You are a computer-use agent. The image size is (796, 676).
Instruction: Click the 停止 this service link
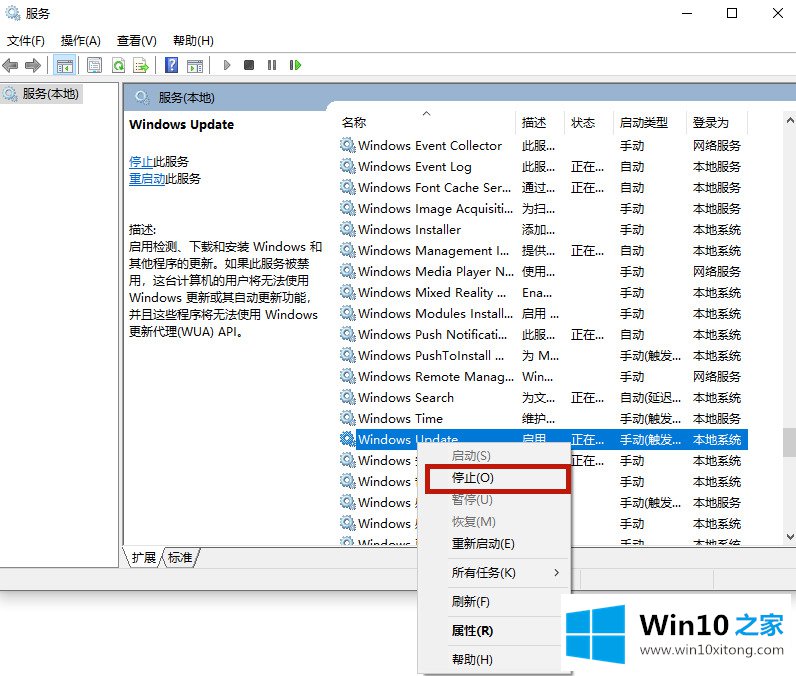141,162
